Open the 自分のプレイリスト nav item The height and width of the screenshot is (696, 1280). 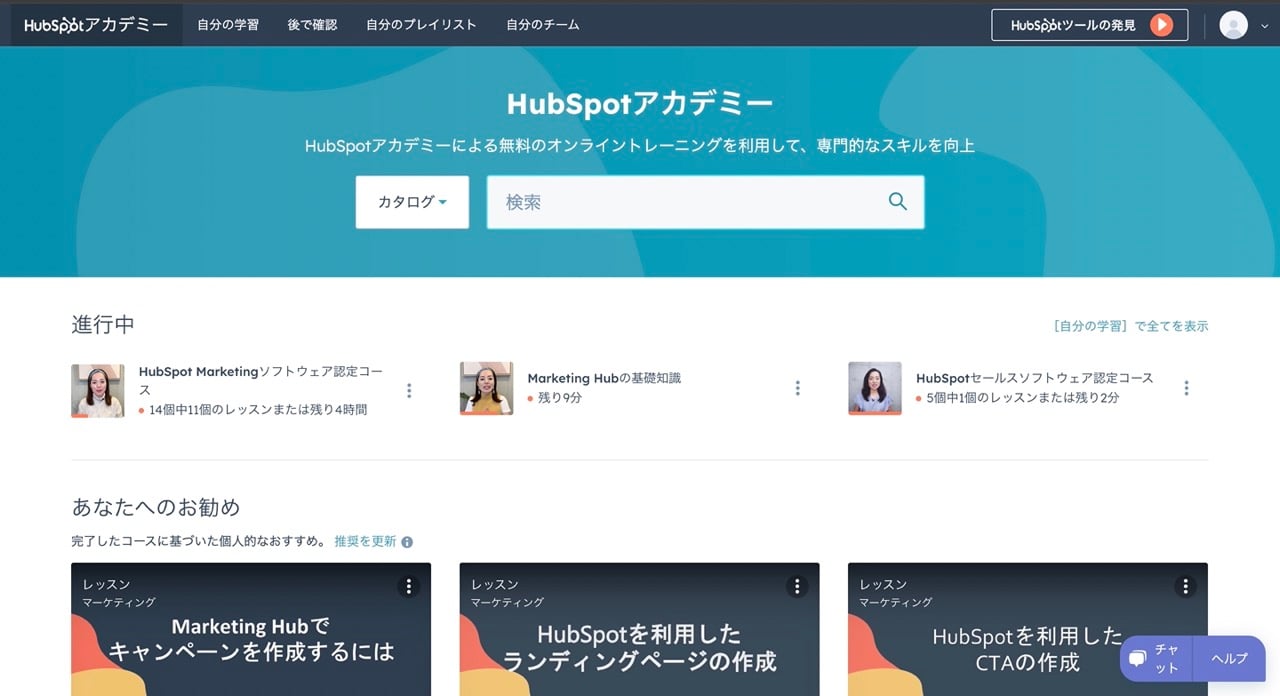(421, 25)
